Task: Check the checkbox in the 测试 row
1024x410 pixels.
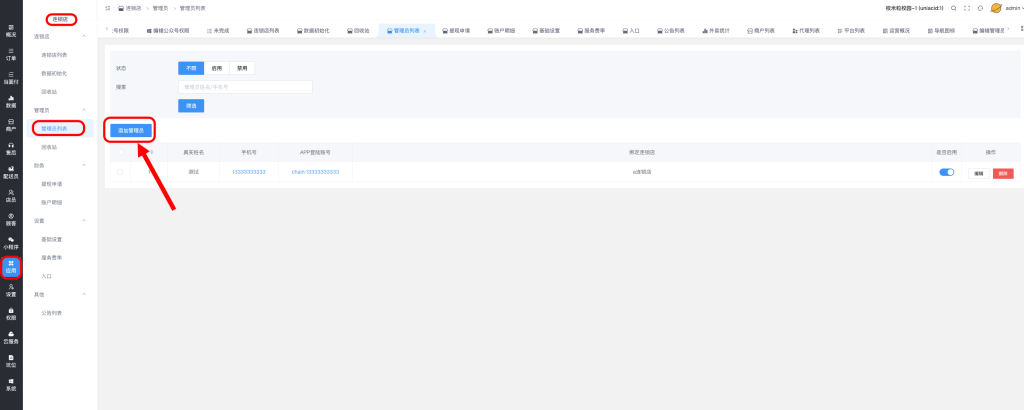Action: (x=120, y=172)
